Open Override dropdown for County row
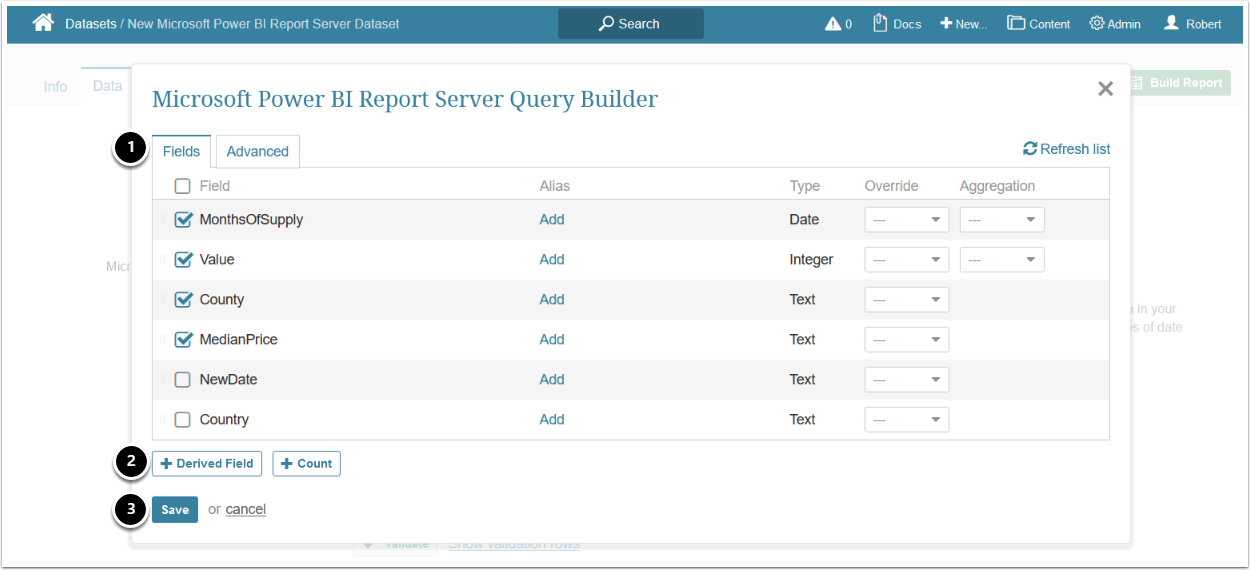Screen dimensions: 1250x570 pos(906,300)
